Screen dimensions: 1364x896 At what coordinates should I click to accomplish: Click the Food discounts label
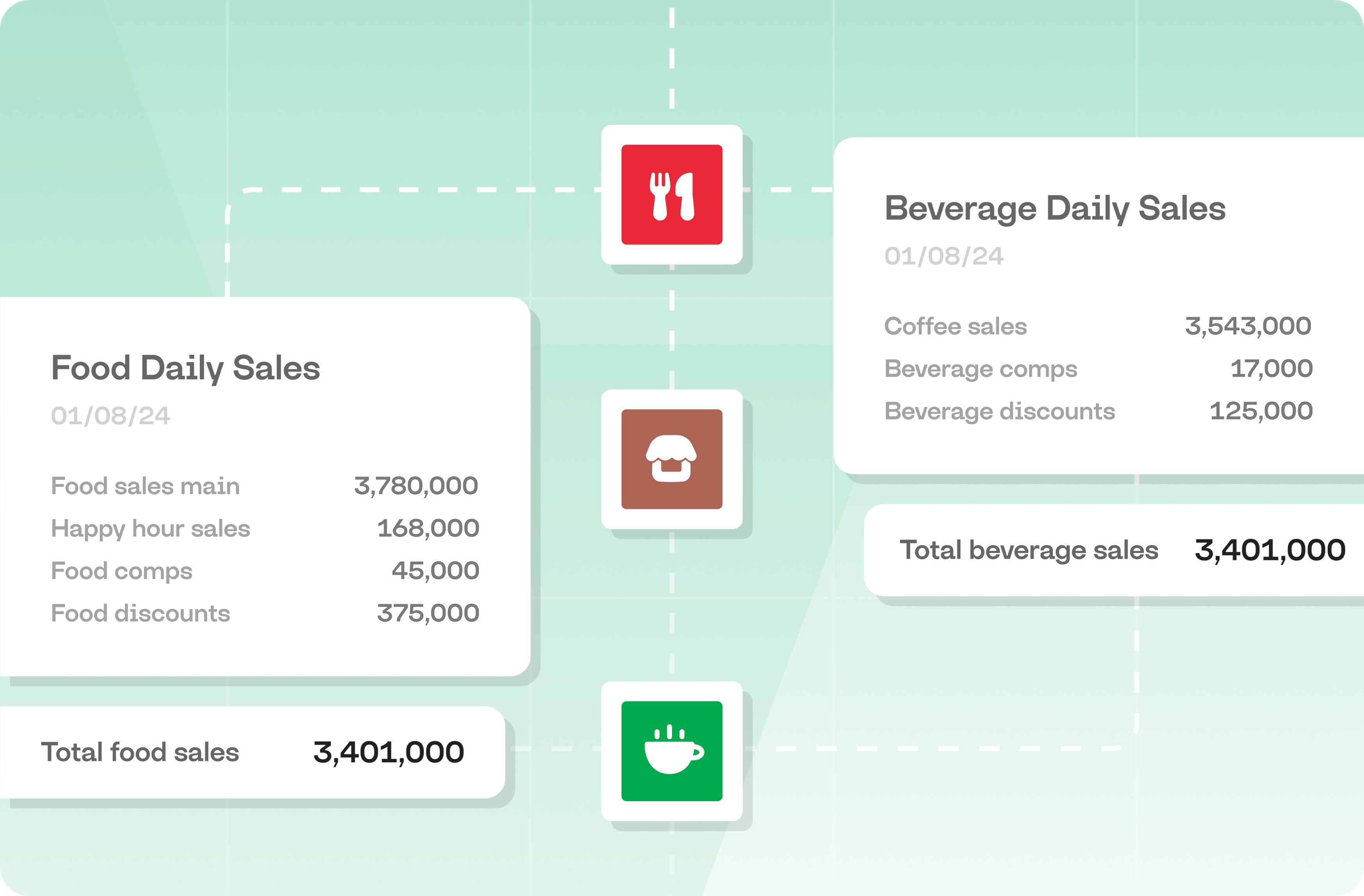click(140, 613)
